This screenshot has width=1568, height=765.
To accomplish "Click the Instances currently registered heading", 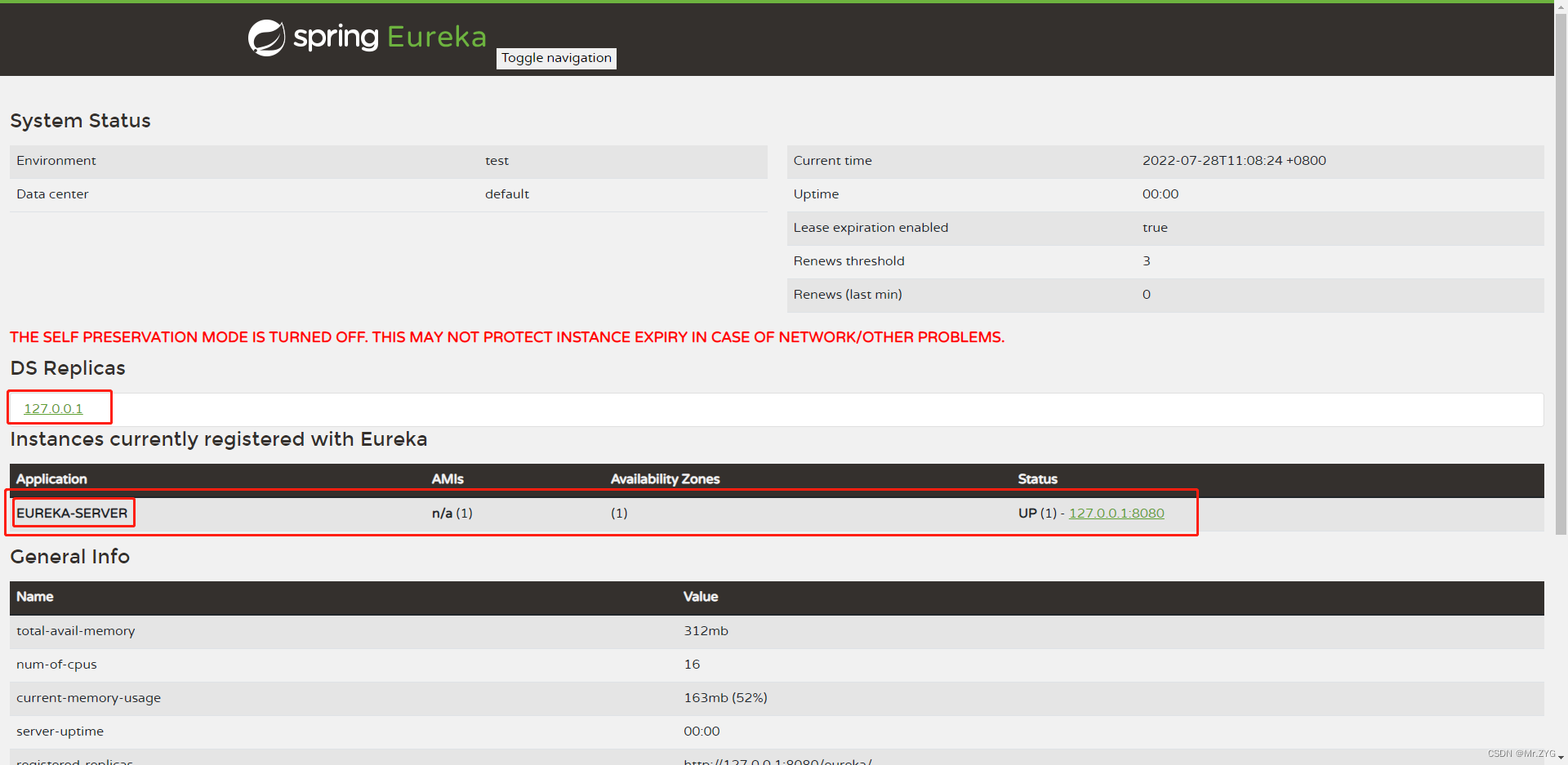I will (218, 439).
